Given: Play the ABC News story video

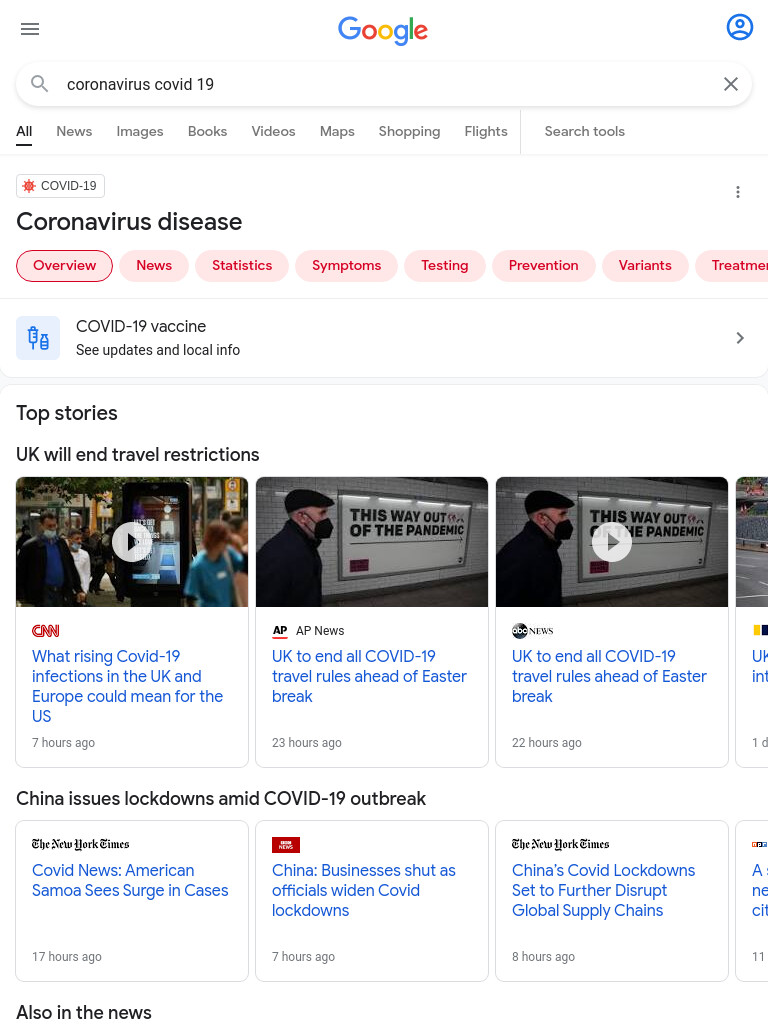Looking at the screenshot, I should (612, 542).
